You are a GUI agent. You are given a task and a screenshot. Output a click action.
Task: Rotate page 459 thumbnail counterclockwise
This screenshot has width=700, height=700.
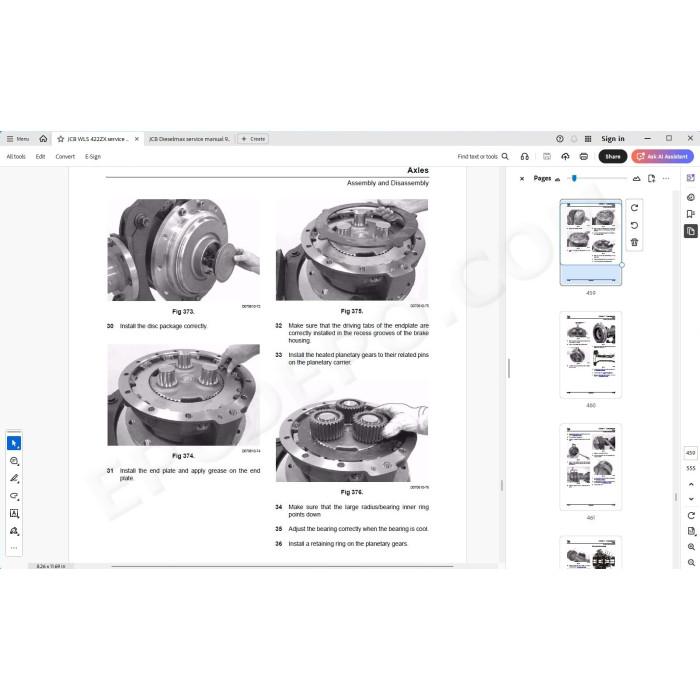(x=634, y=225)
